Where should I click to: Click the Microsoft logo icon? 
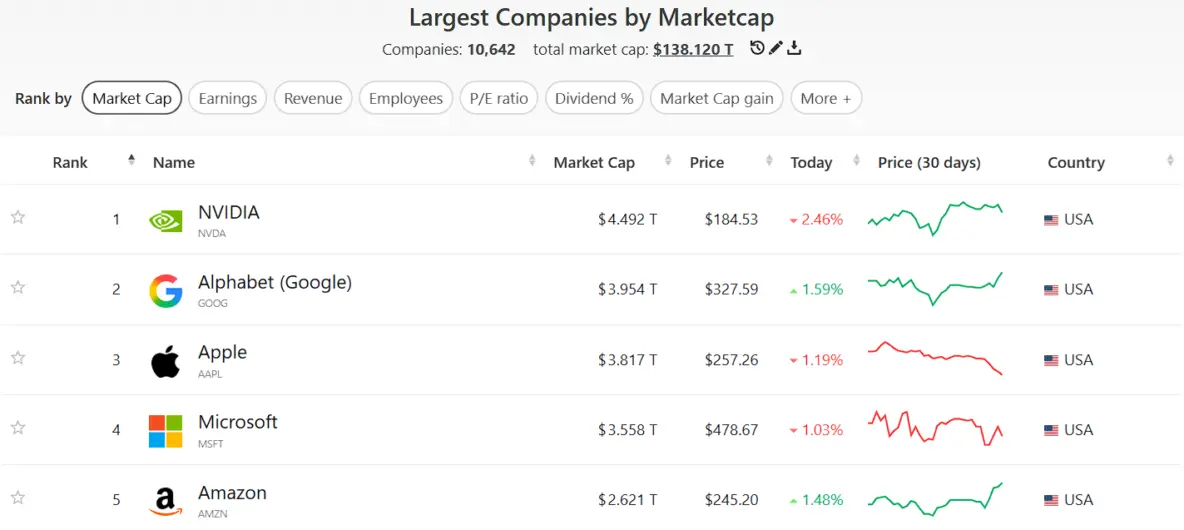pos(165,431)
